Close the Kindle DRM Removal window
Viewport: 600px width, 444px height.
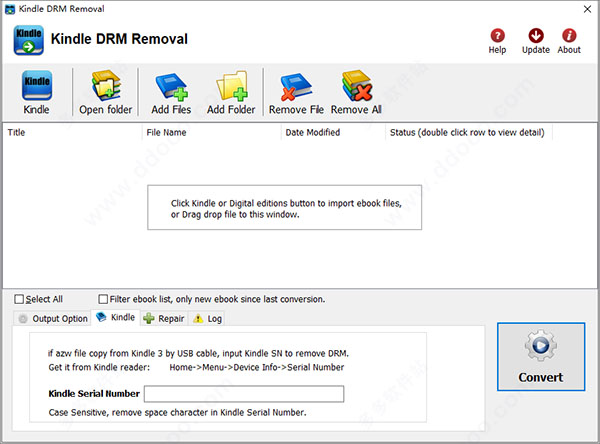[x=587, y=9]
